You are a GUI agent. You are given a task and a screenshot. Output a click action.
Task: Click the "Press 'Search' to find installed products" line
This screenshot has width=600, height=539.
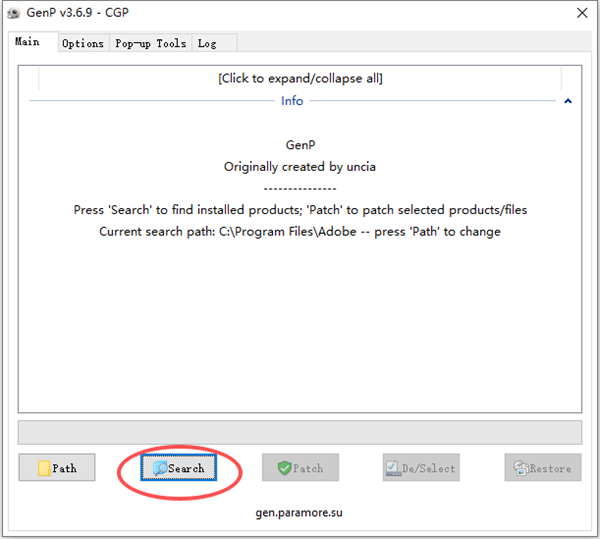(300, 210)
